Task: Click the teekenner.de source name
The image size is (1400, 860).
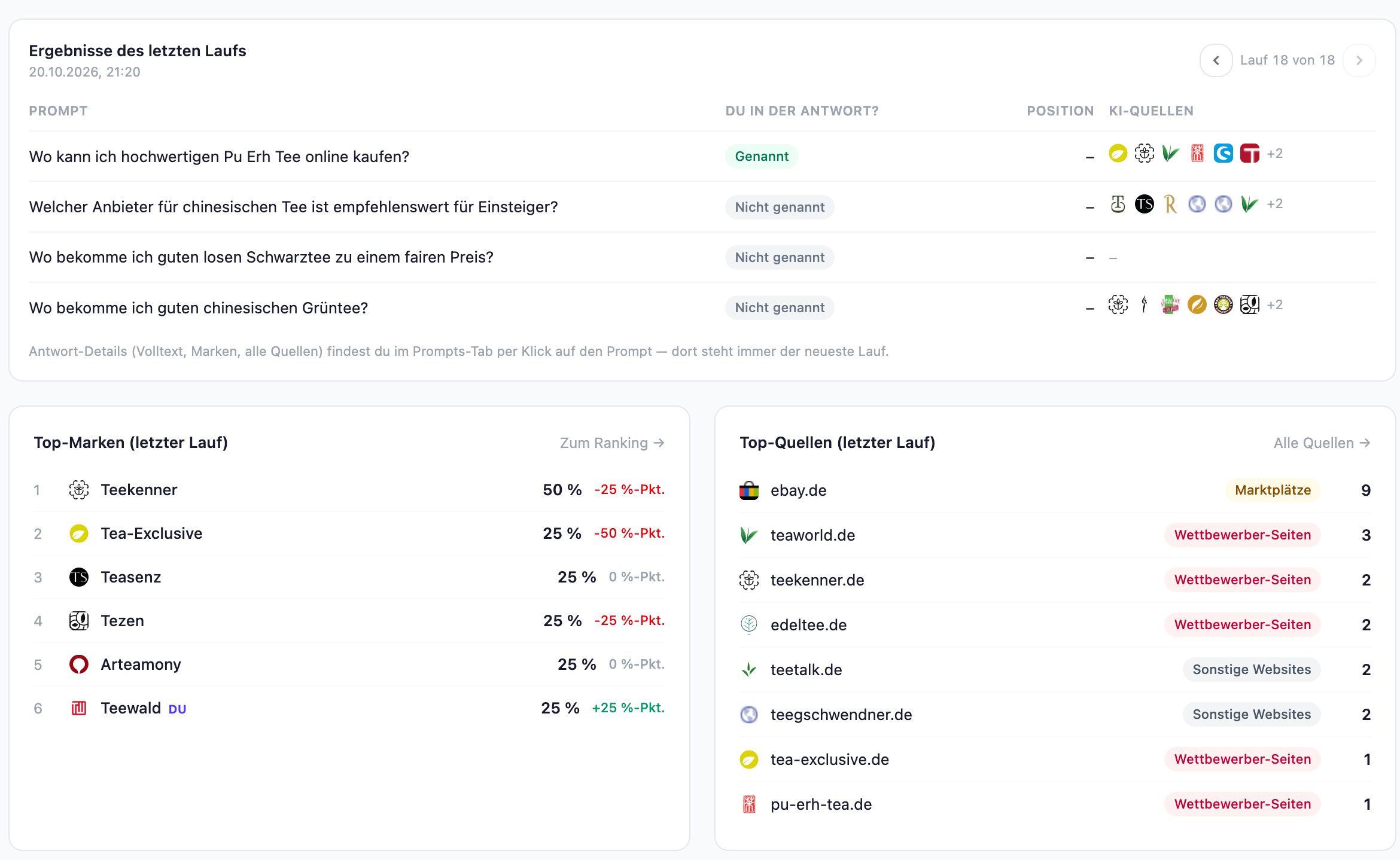Action: [817, 580]
